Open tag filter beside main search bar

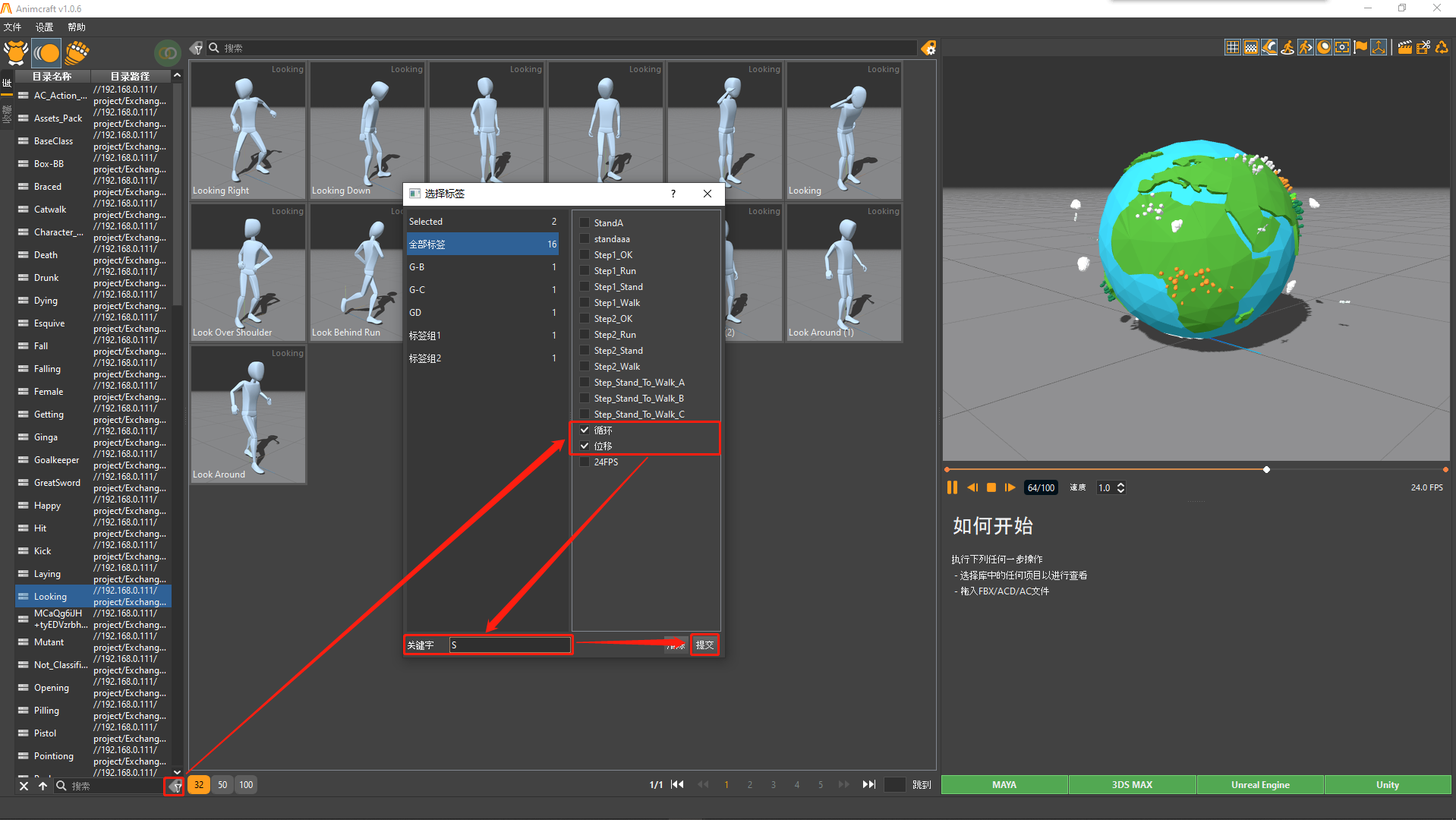(x=197, y=48)
